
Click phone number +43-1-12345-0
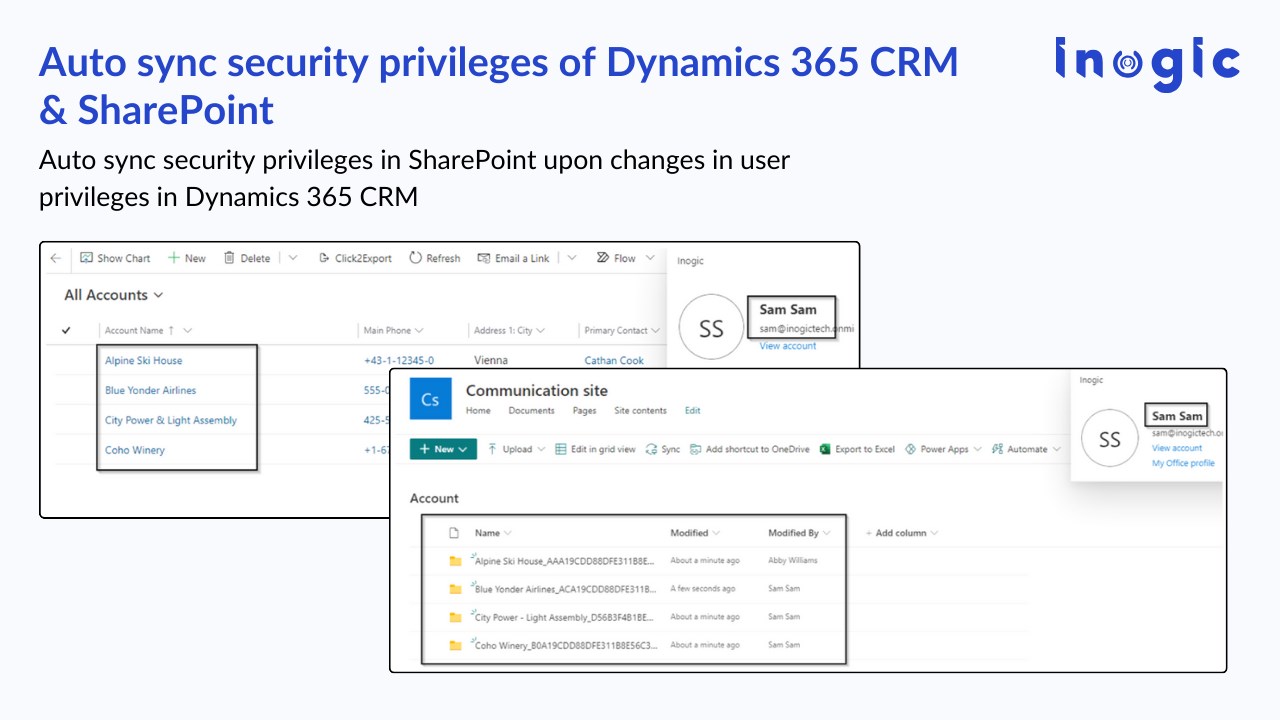point(399,360)
